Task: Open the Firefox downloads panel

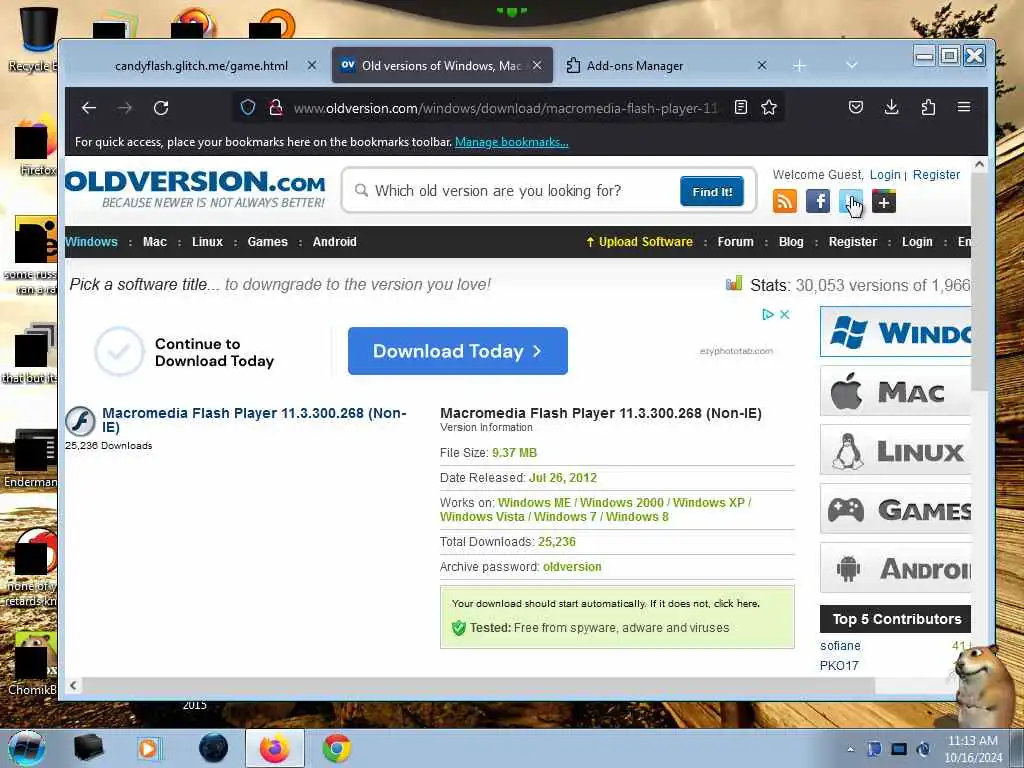Action: coord(891,107)
